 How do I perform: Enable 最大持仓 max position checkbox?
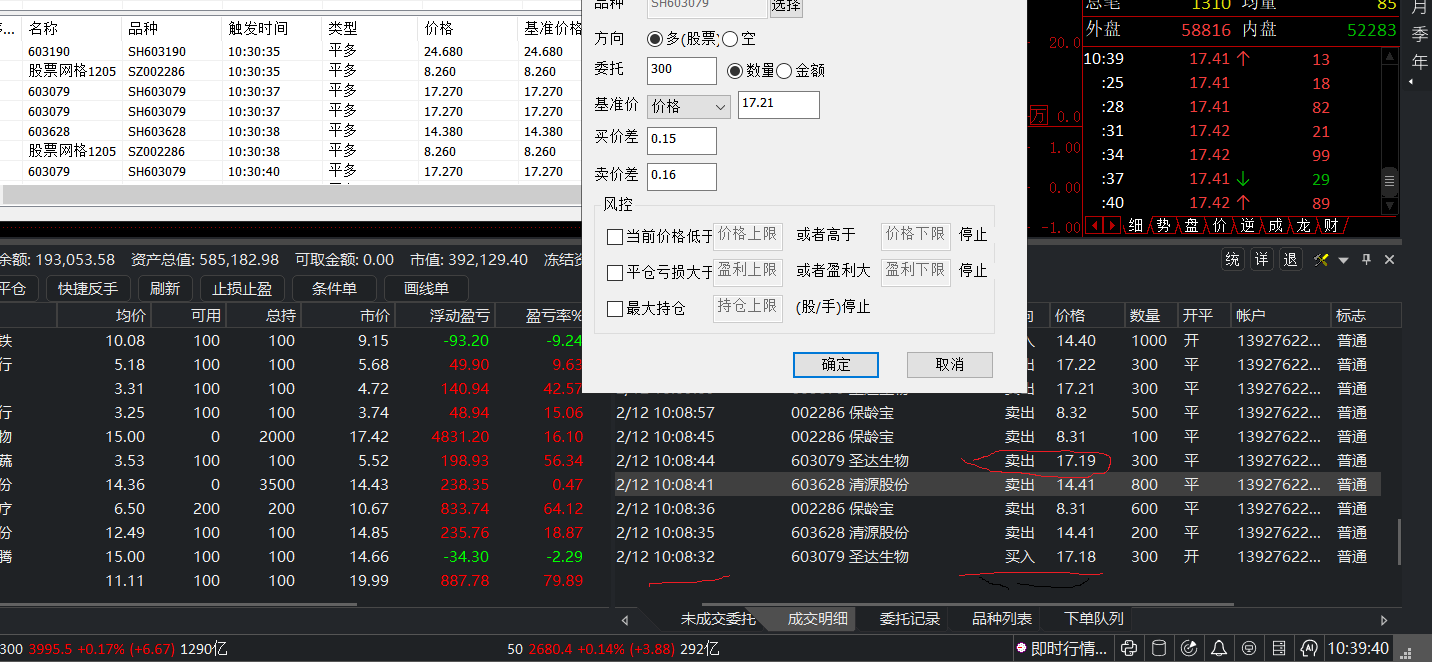click(615, 308)
